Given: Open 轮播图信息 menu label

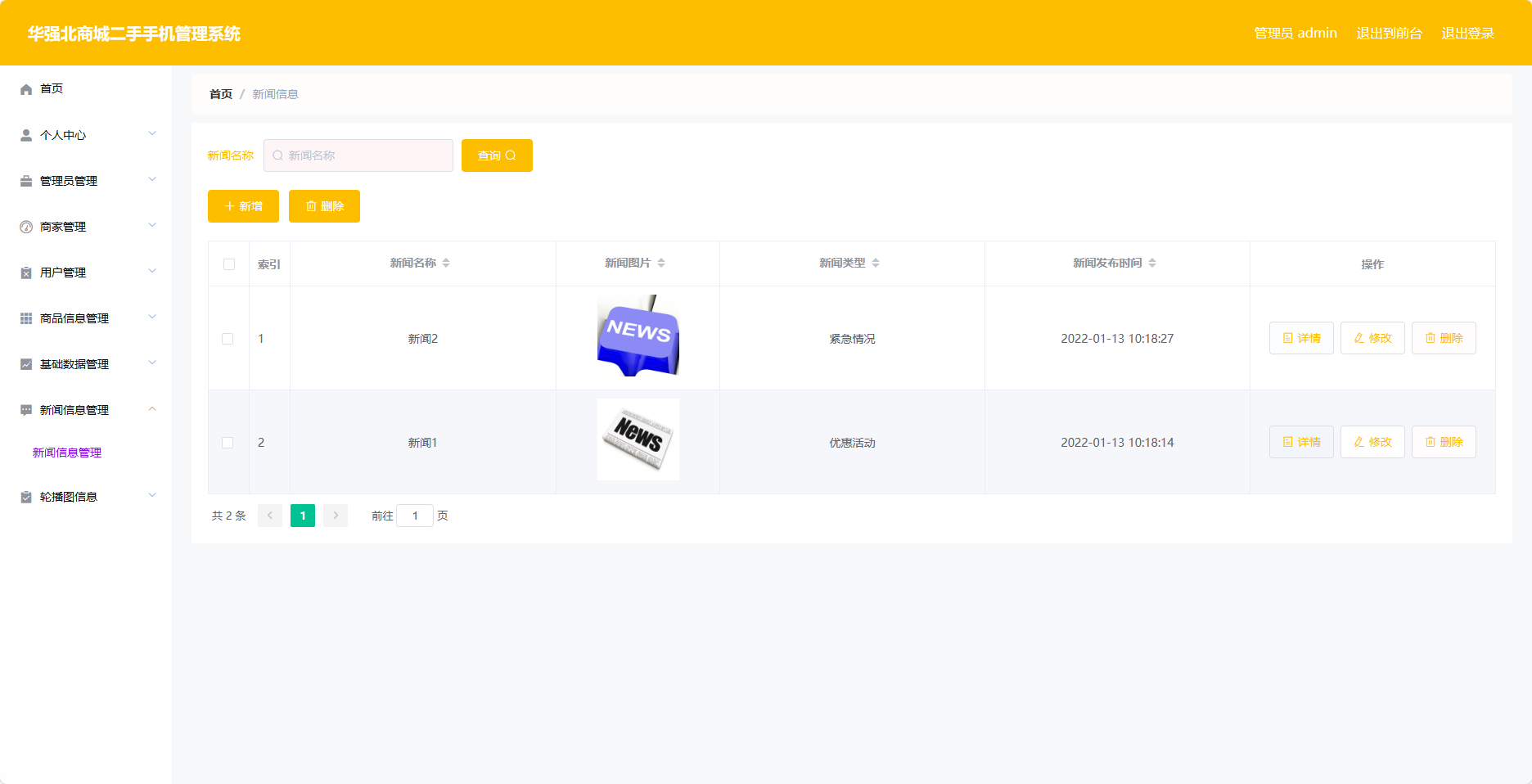Looking at the screenshot, I should [69, 497].
